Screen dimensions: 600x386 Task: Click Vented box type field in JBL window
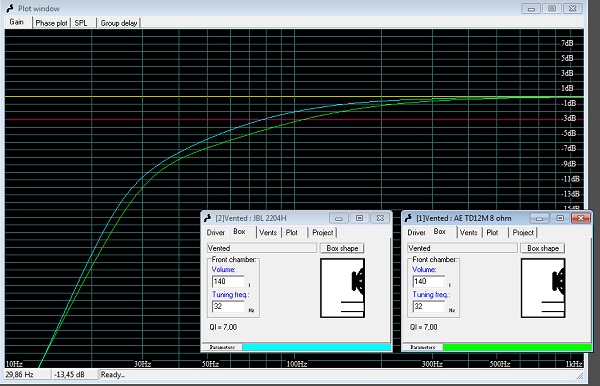pos(262,248)
